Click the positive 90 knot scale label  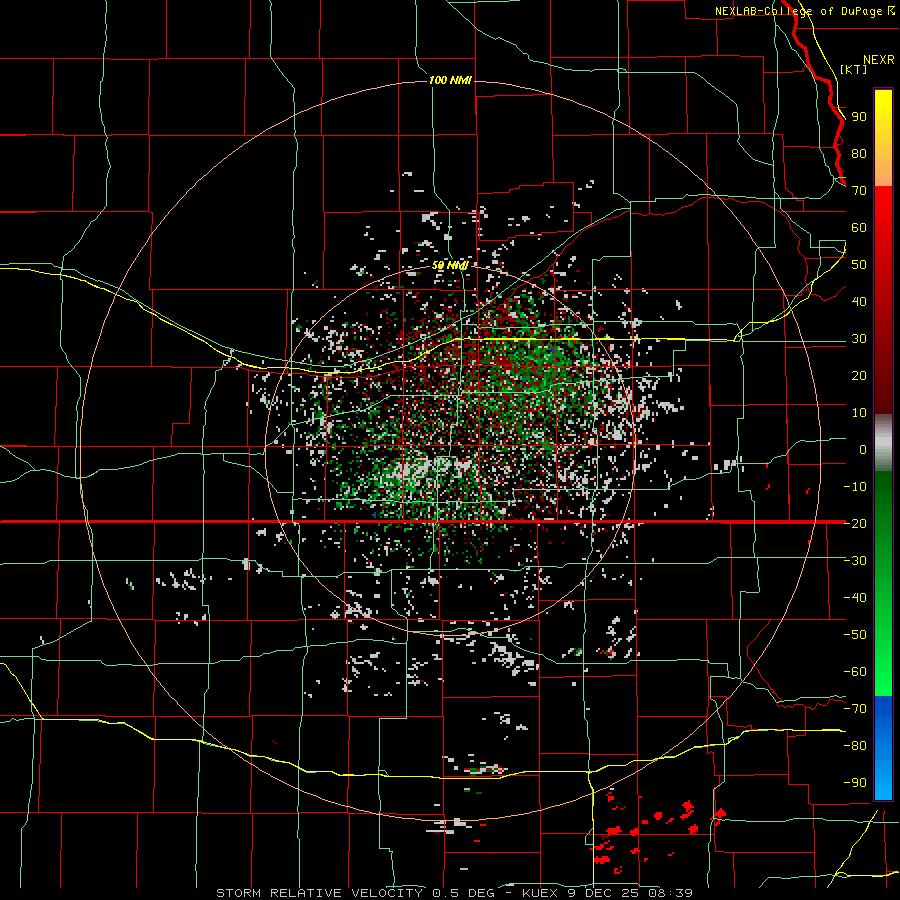(x=859, y=117)
